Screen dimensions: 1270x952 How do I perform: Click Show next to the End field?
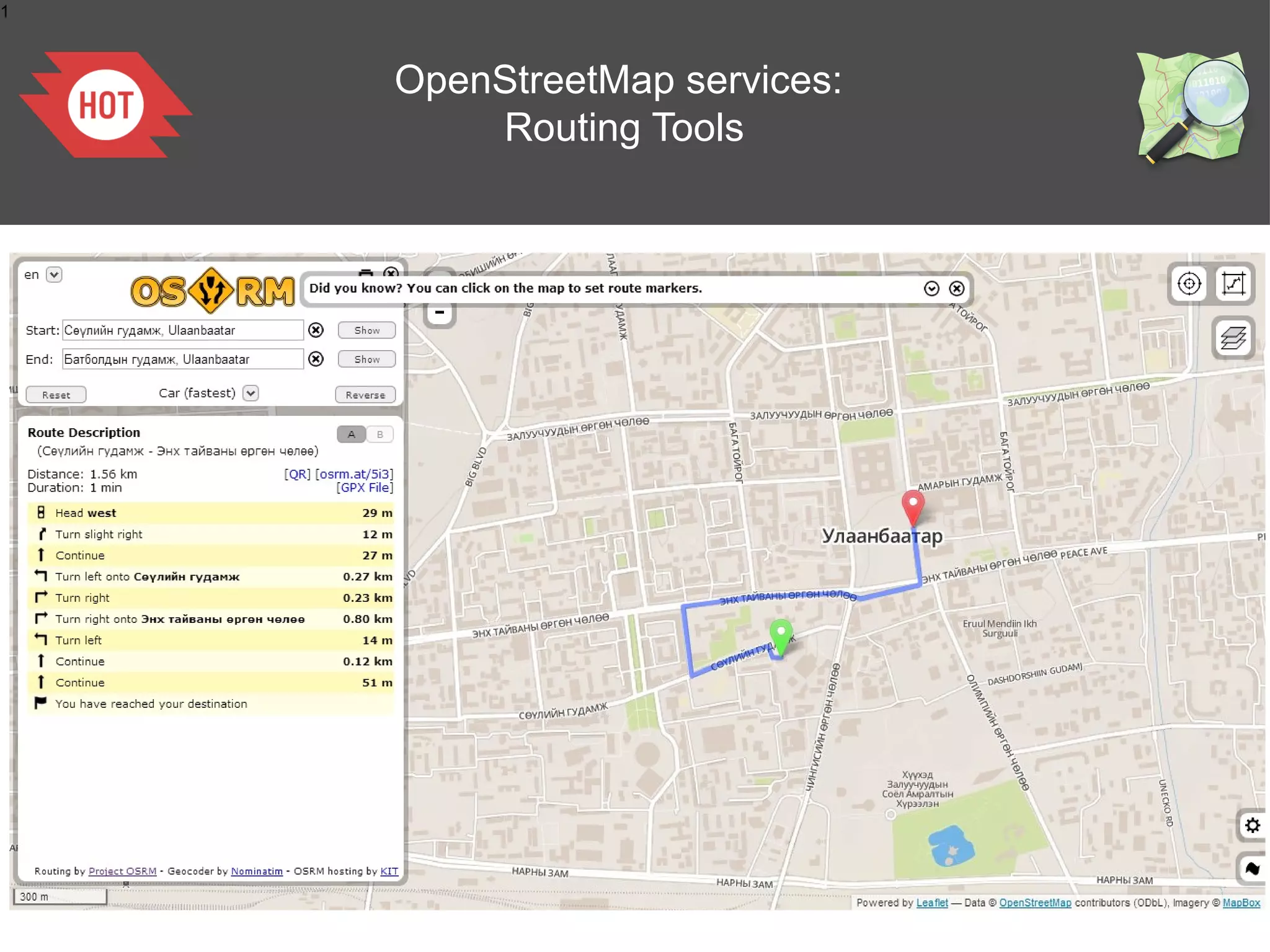pyautogui.click(x=367, y=359)
